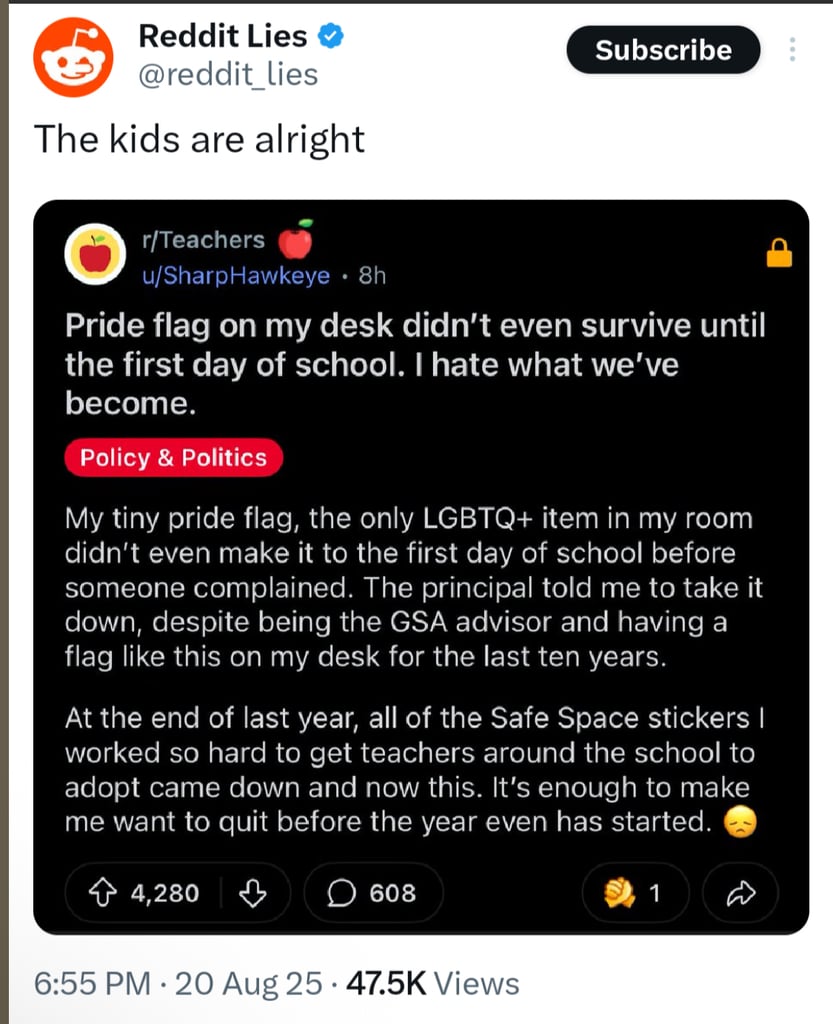Click the red apple emoji icon
Image resolution: width=833 pixels, height=1024 pixels.
[295, 240]
